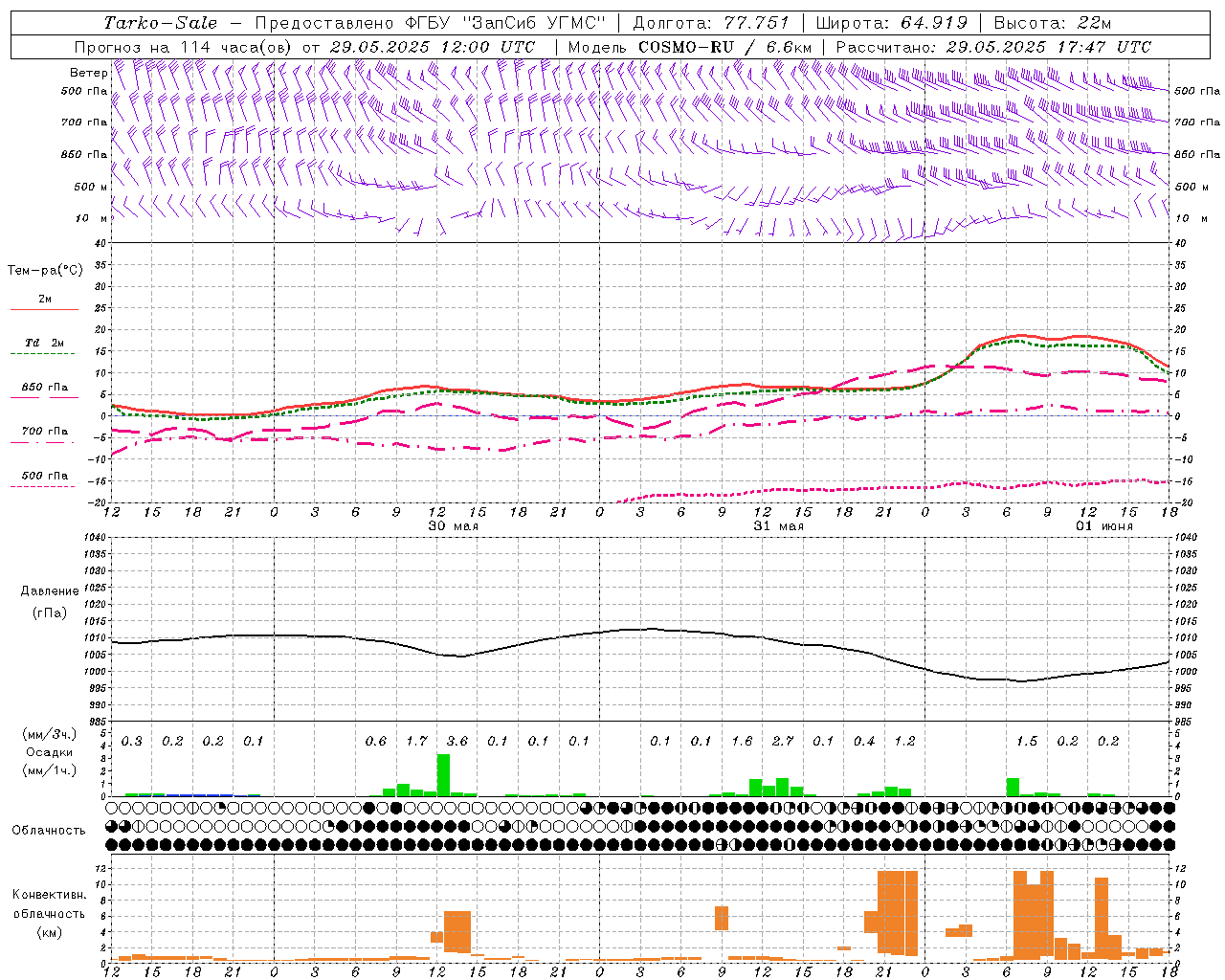Click the '(мм/1ч.)' precipitation unit label
The image size is (1225, 980).
coord(50,770)
